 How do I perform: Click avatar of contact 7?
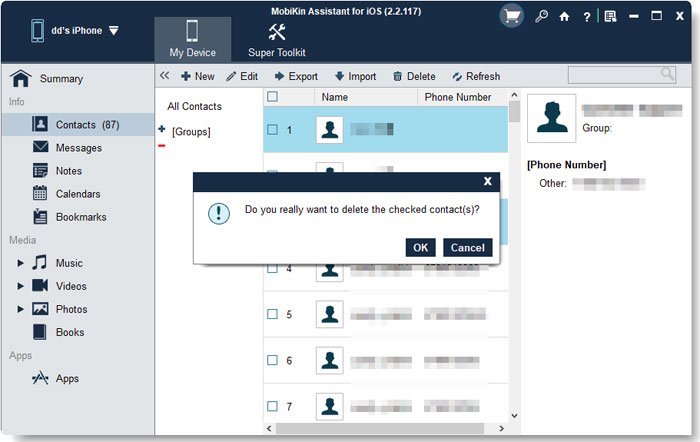[x=329, y=406]
